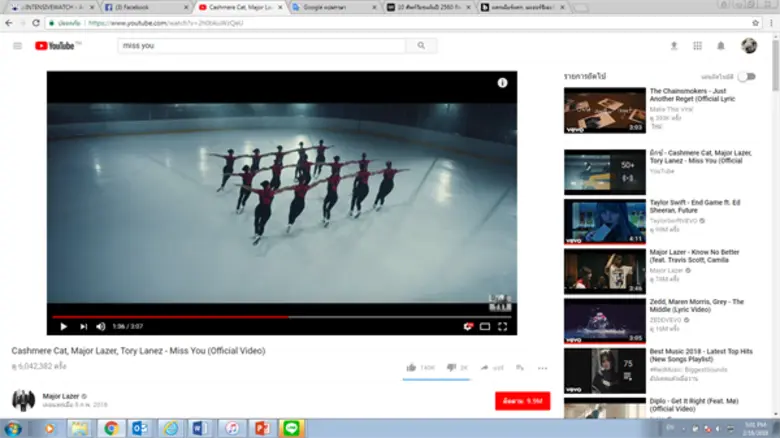Click the search magnifier button
This screenshot has height=438, width=780.
click(x=421, y=46)
